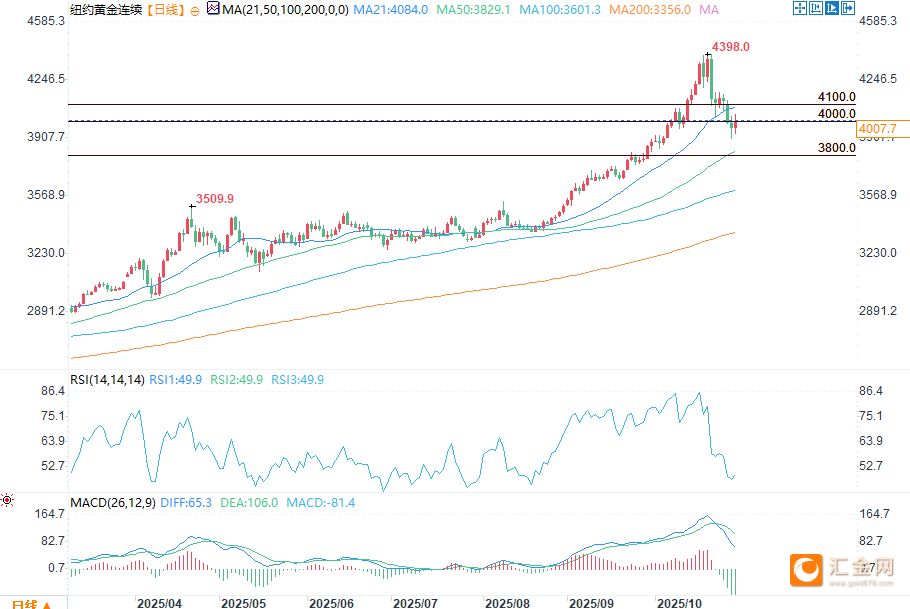Click the RSI3:49.9 value
Image resolution: width=910 pixels, height=609 pixels.
[298, 380]
